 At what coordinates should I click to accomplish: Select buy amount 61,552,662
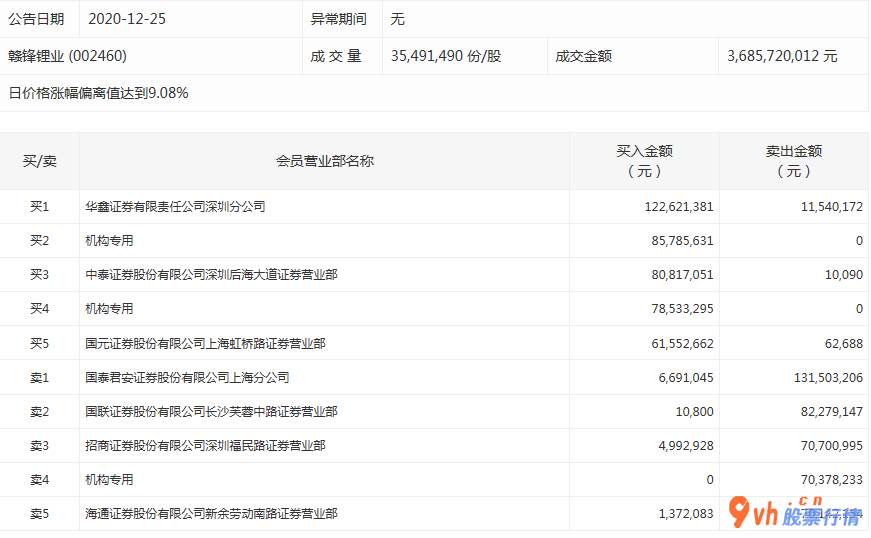coord(682,344)
